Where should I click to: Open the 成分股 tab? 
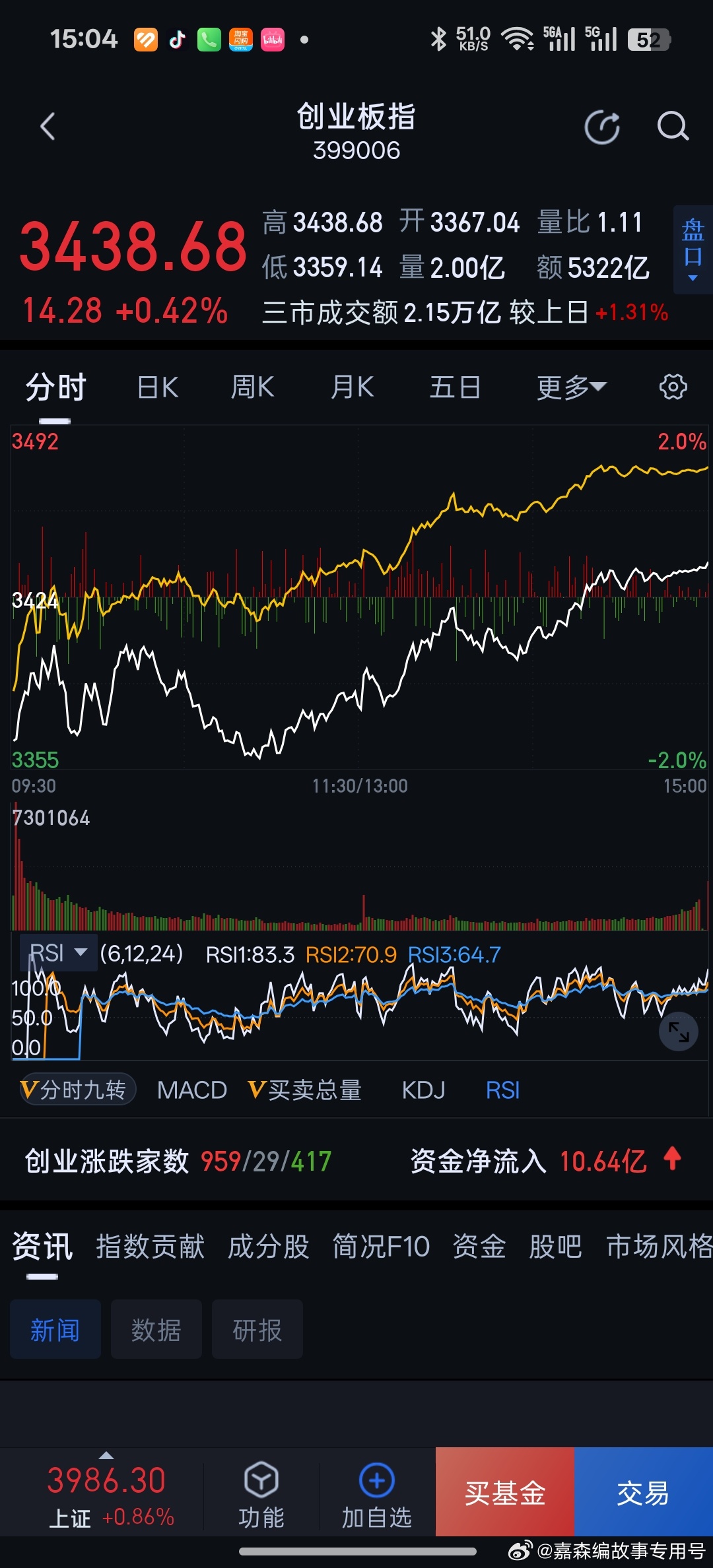point(269,1247)
